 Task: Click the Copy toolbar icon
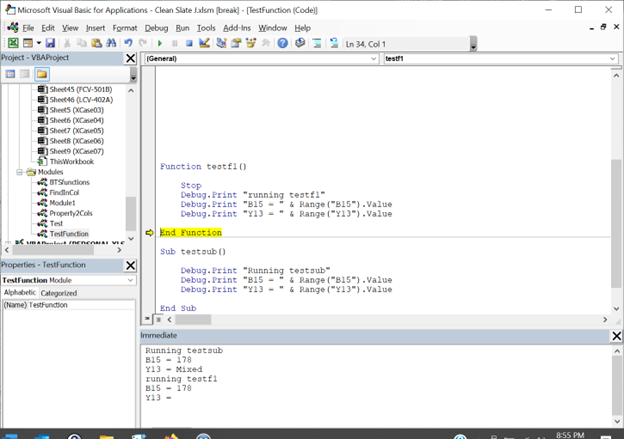tap(82, 43)
